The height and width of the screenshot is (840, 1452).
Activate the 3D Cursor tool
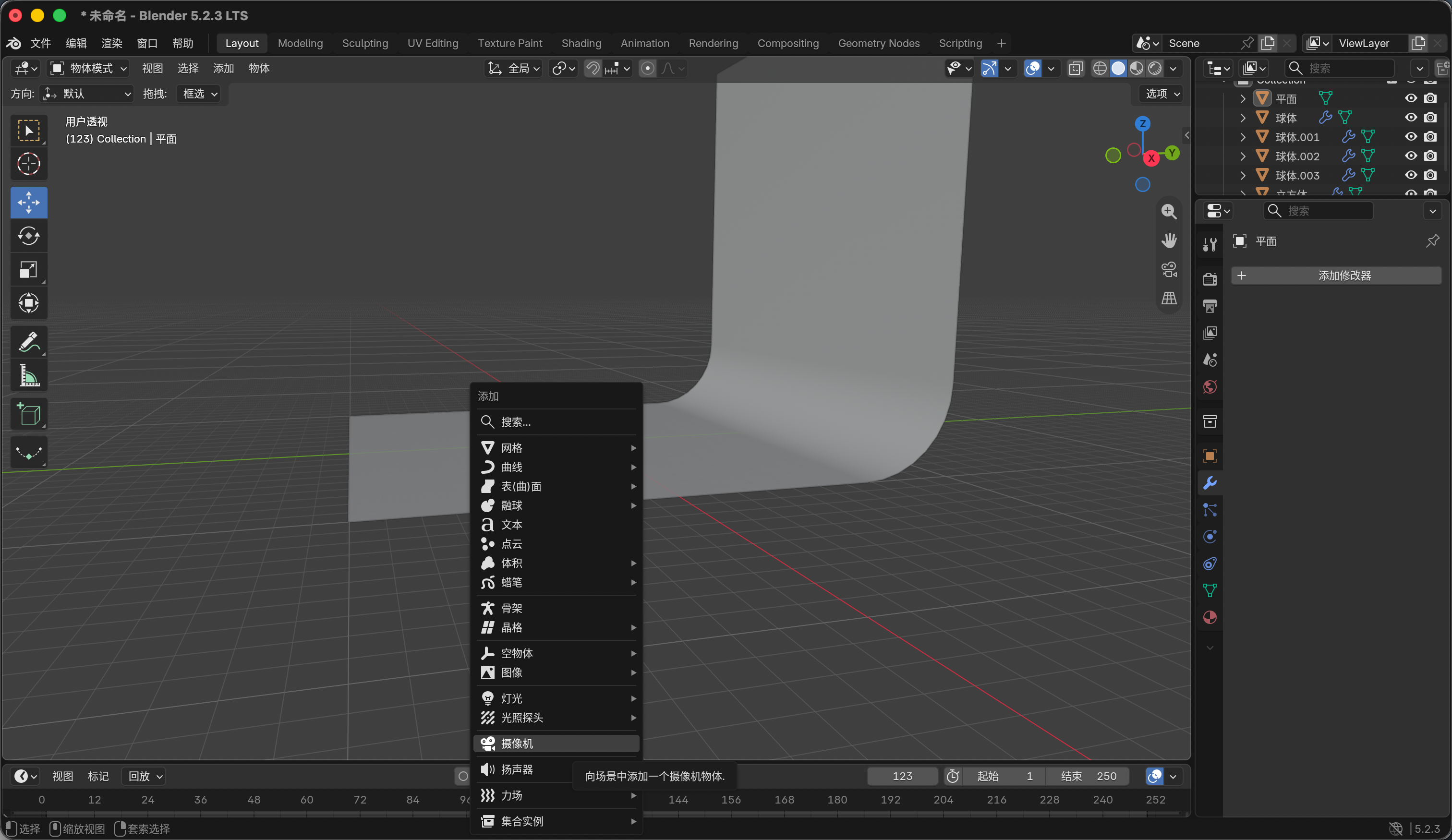click(29, 164)
